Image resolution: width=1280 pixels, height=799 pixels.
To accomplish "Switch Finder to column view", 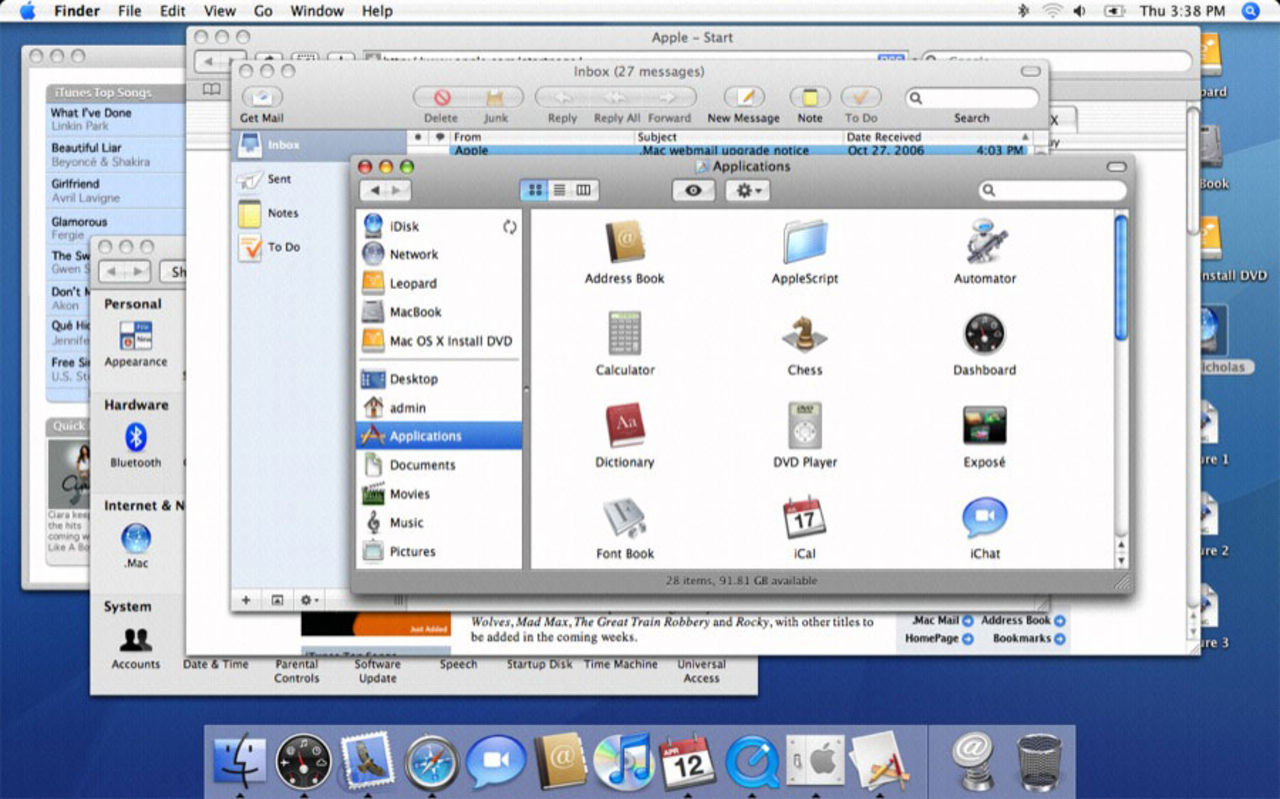I will (x=583, y=190).
